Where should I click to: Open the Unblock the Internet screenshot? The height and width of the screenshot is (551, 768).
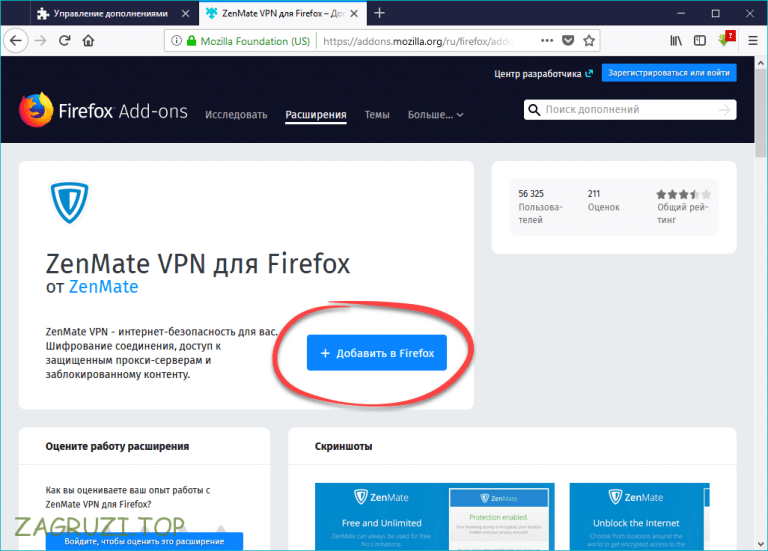click(x=639, y=517)
